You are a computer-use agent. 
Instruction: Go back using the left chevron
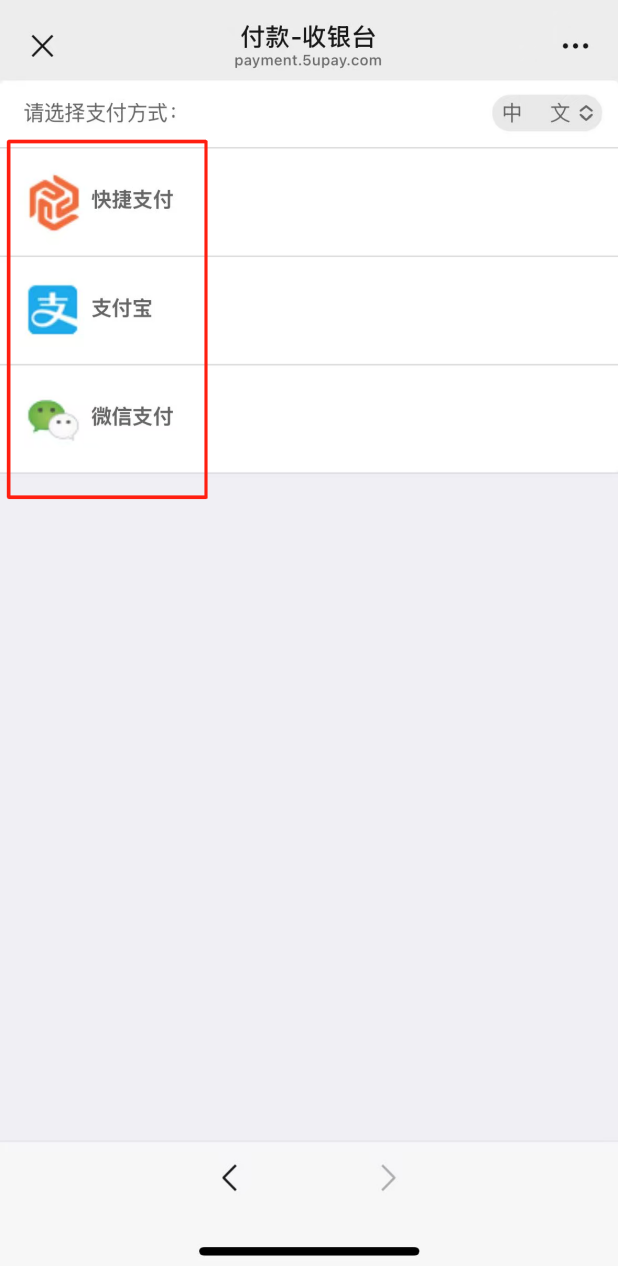click(x=230, y=1178)
